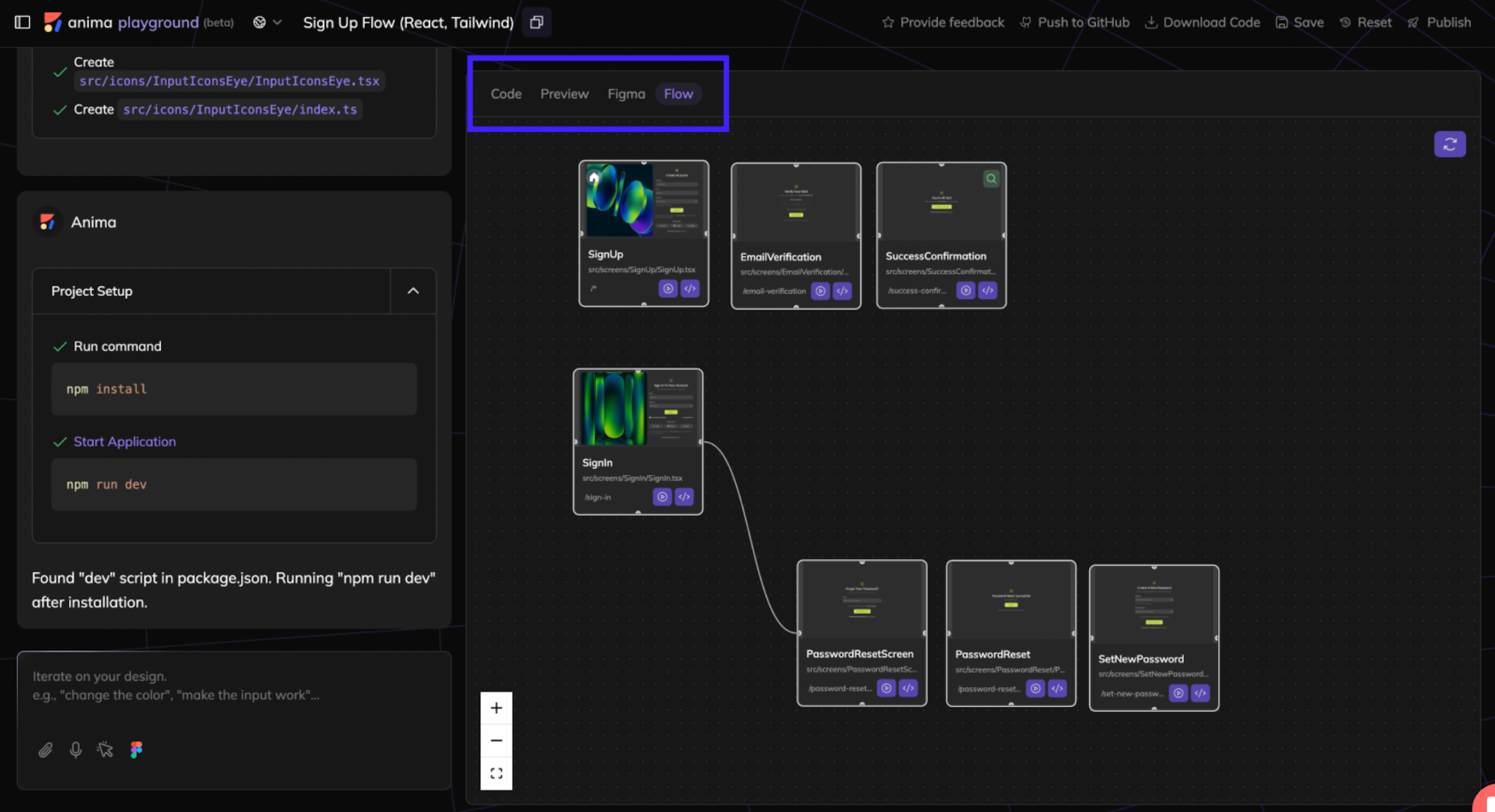The width and height of the screenshot is (1495, 812).
Task: Open code view of SignUp node
Action: (x=690, y=289)
